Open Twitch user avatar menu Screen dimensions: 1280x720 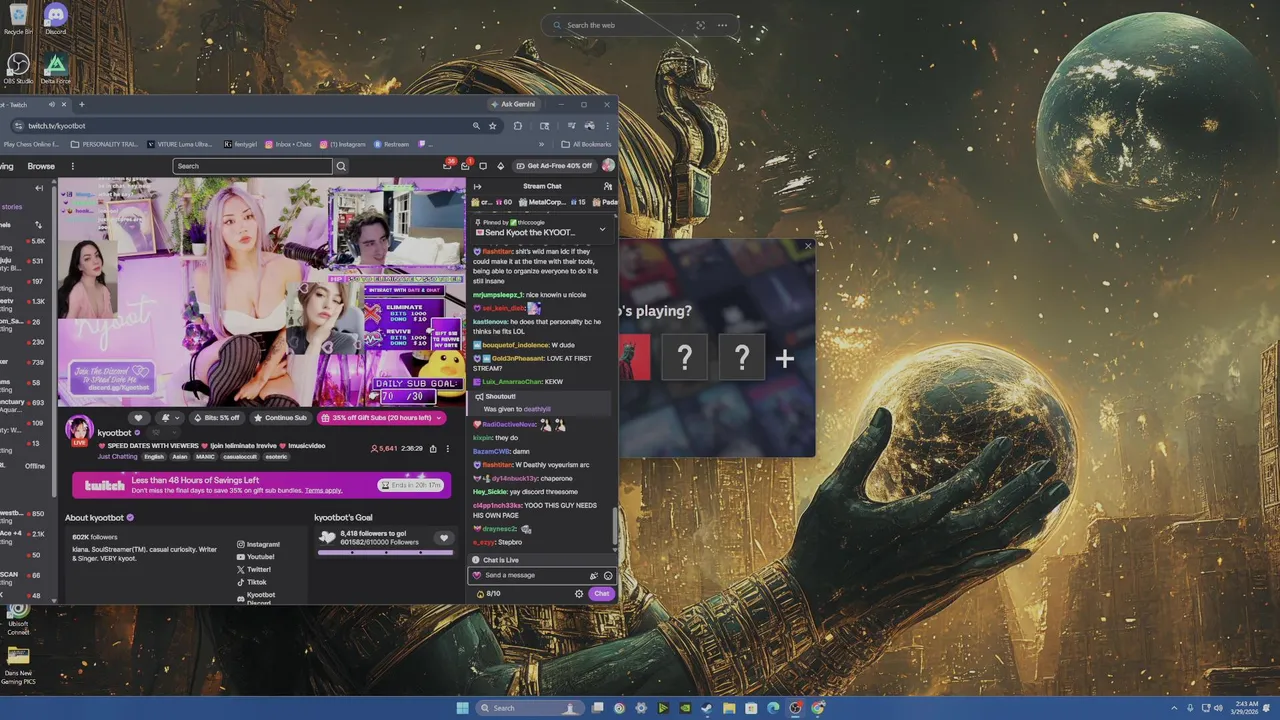[608, 166]
